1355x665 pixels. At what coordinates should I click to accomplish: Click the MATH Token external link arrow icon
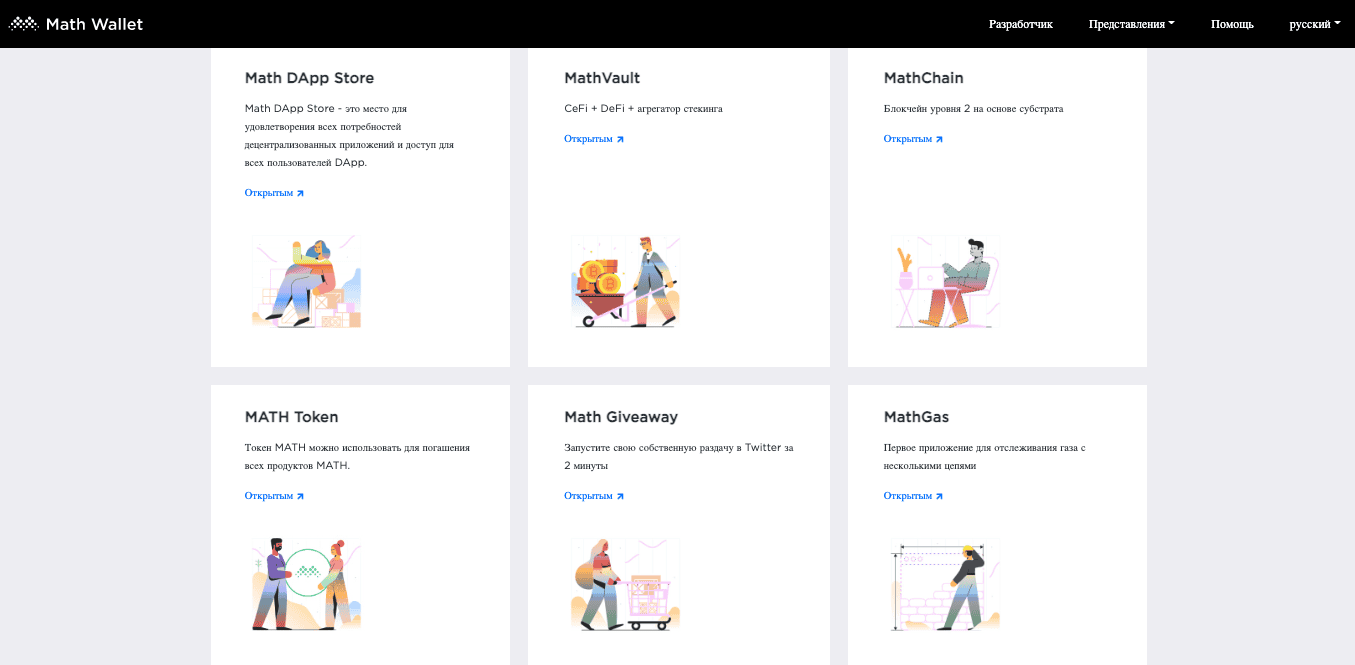tap(300, 496)
